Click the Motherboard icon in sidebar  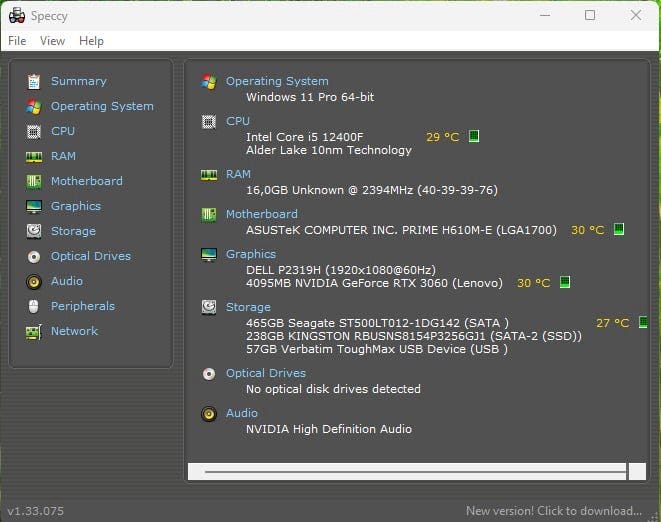pos(34,182)
